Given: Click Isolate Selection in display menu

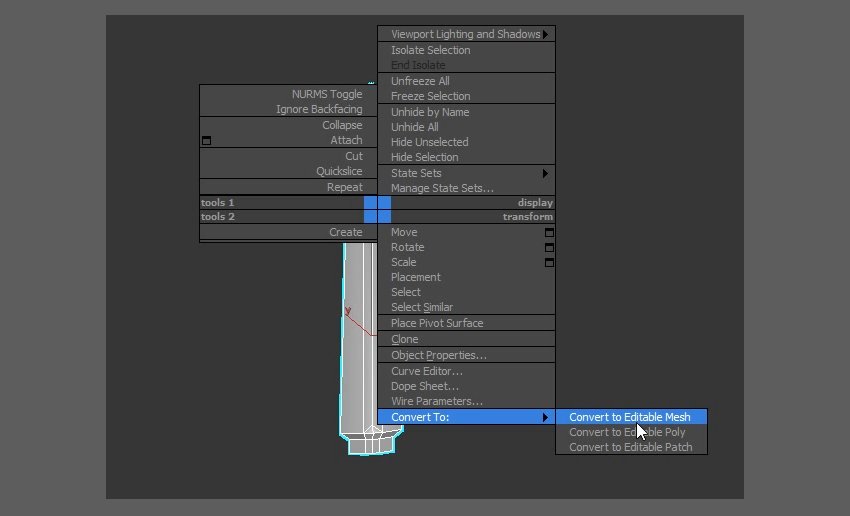Looking at the screenshot, I should (430, 50).
